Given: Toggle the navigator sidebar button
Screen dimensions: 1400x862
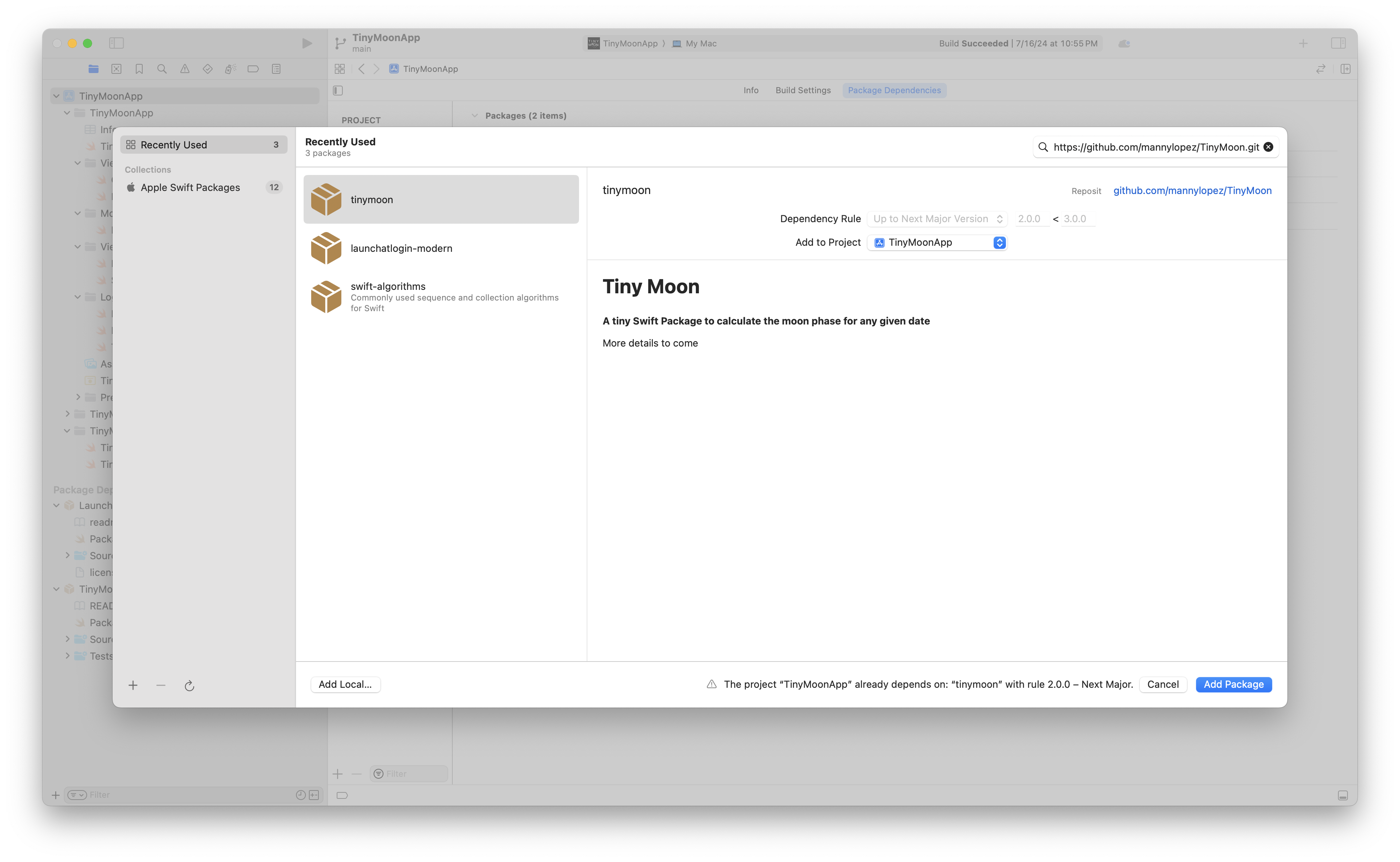Looking at the screenshot, I should 116,43.
